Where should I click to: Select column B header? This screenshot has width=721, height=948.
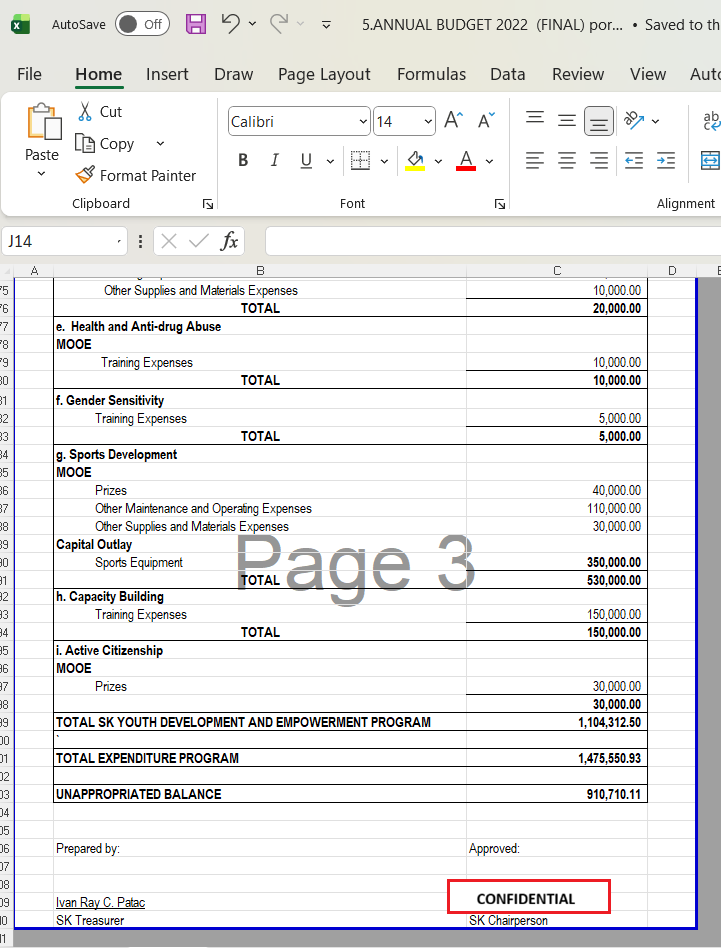pyautogui.click(x=260, y=271)
